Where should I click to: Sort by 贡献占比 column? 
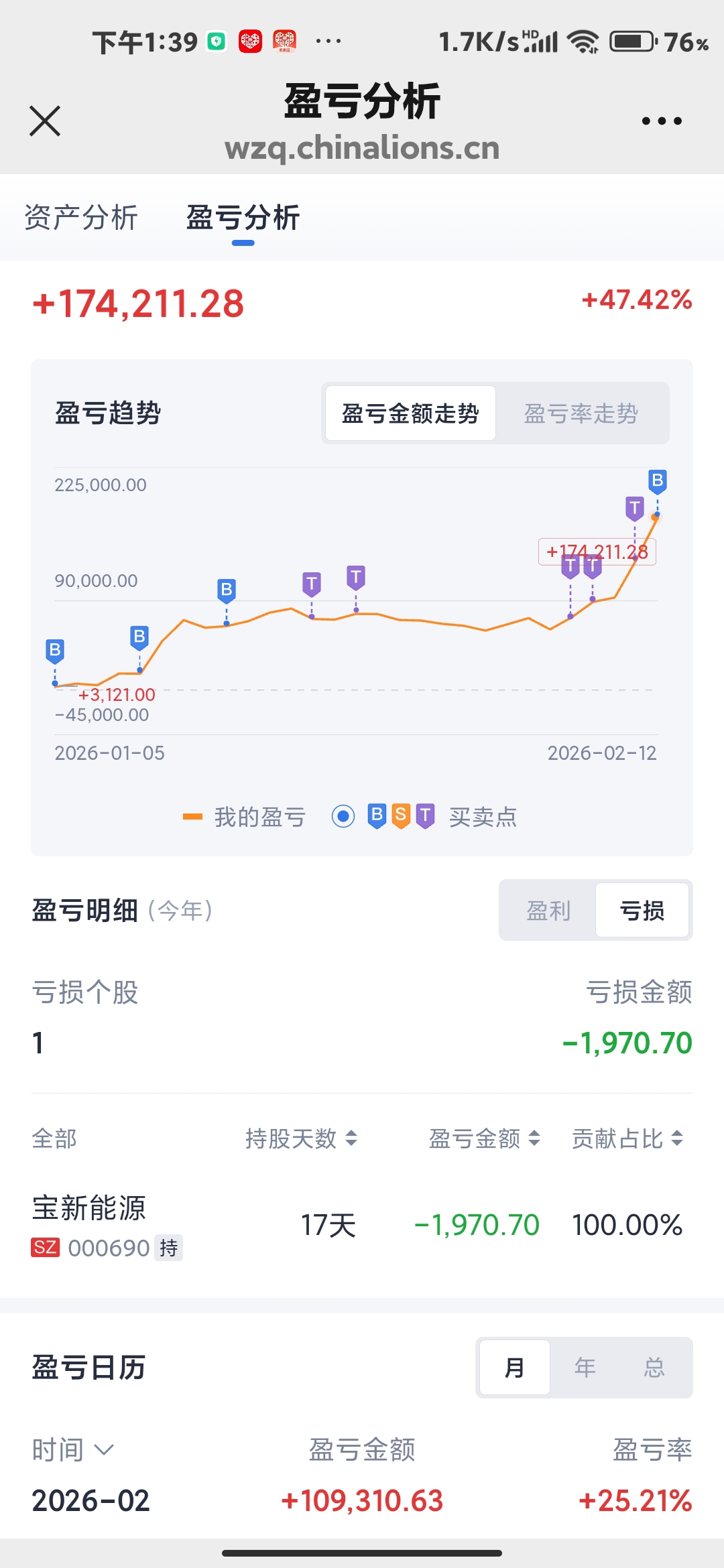coord(627,1138)
